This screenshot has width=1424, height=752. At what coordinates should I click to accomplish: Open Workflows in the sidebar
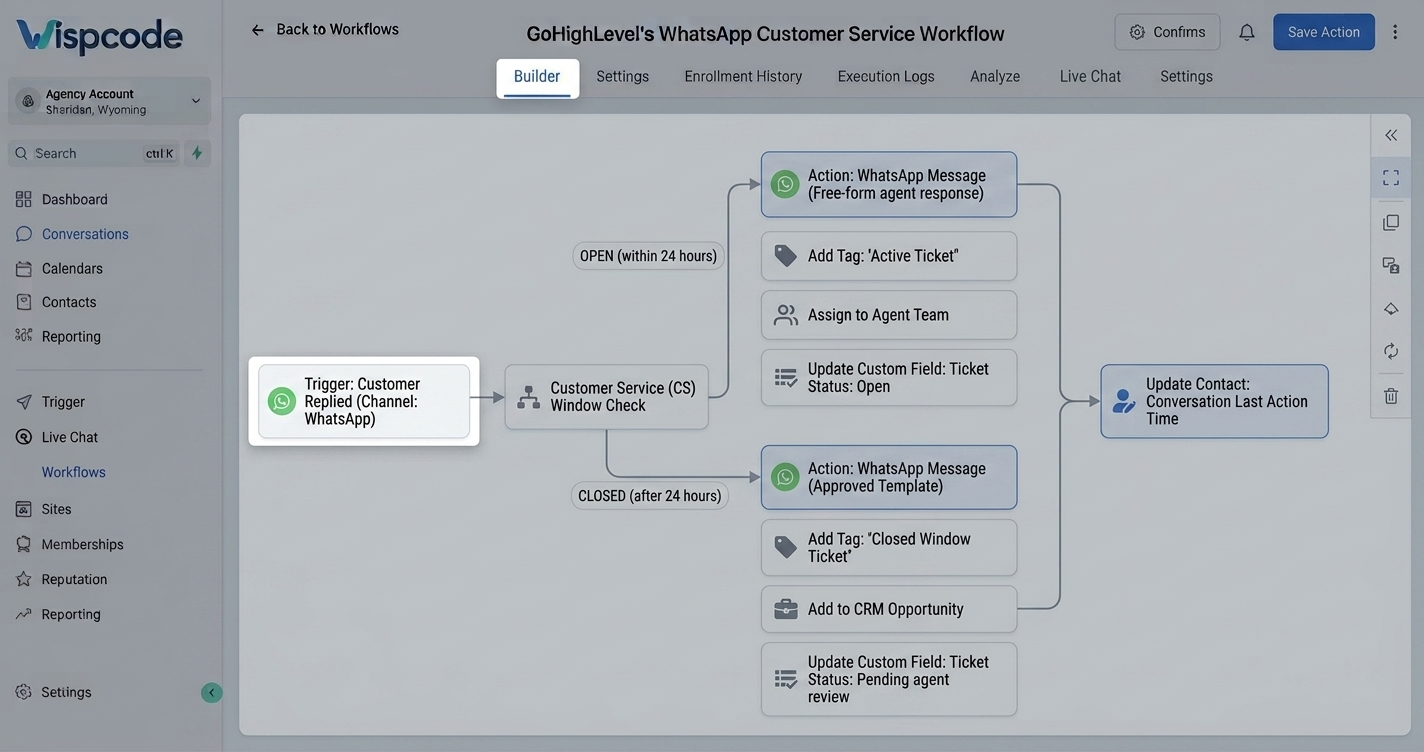tap(73, 472)
